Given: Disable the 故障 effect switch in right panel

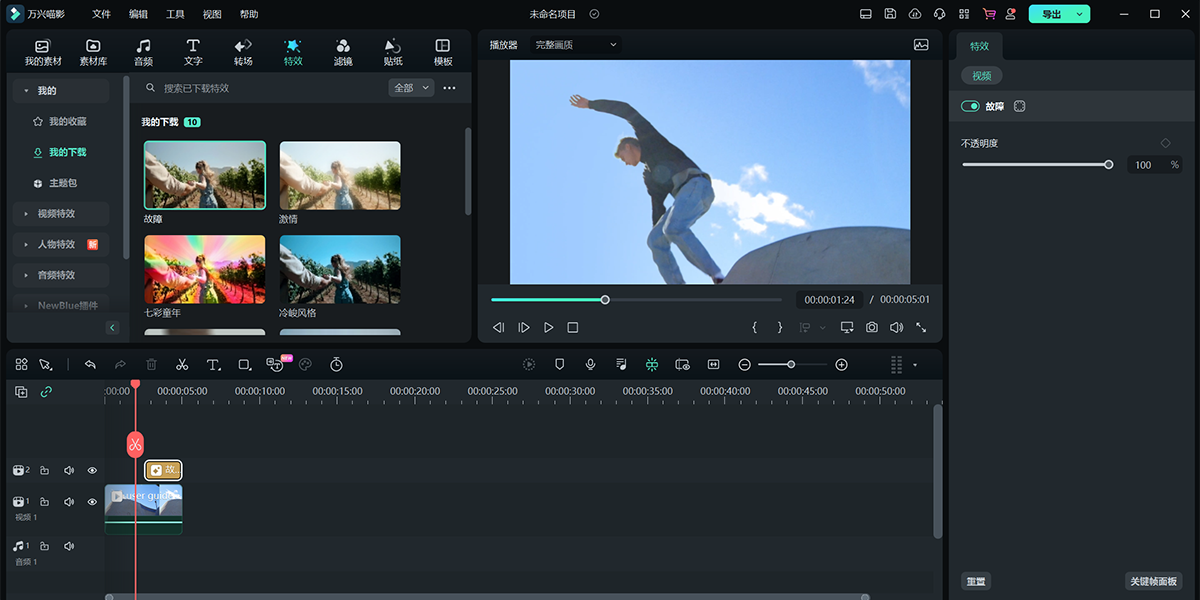Looking at the screenshot, I should [x=970, y=105].
